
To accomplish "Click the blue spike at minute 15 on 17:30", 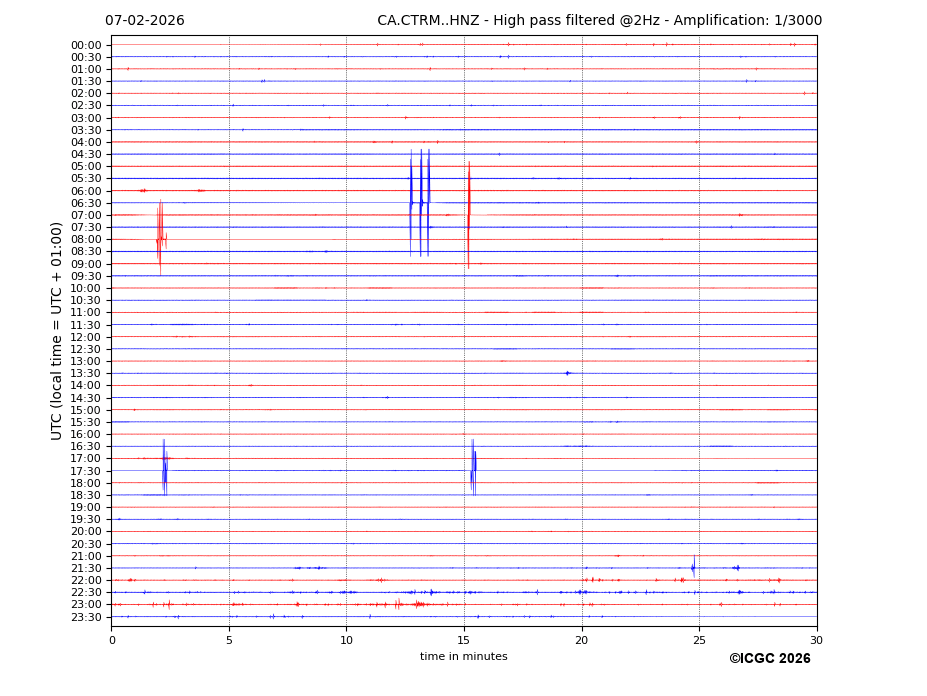I will coord(473,469).
